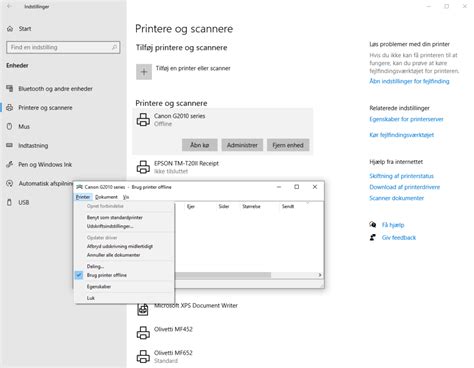
Task: Click the Sider column header
Action: pos(224,206)
